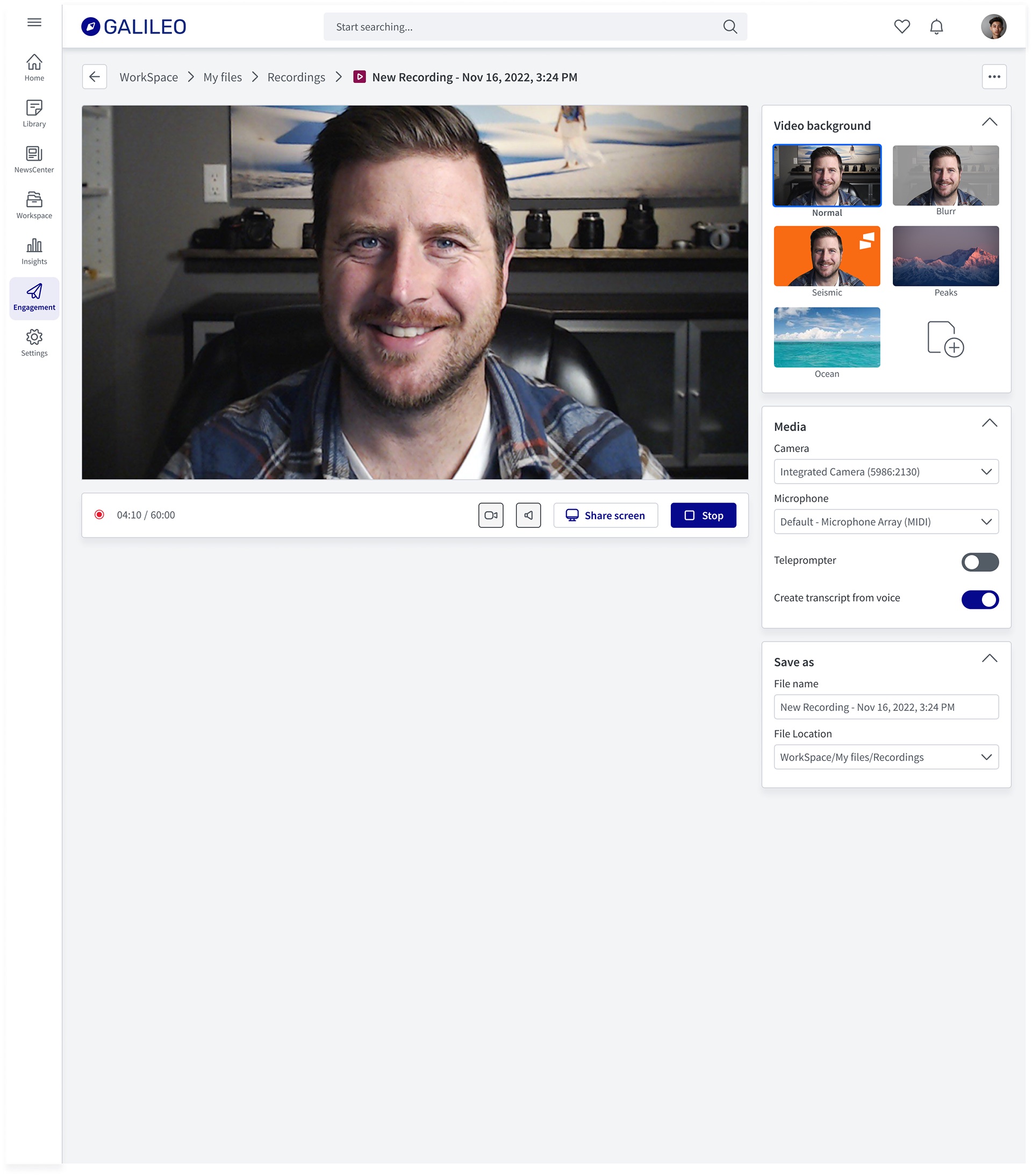Select the Ocean background
This screenshot has height=1176, width=1032.
[x=826, y=337]
